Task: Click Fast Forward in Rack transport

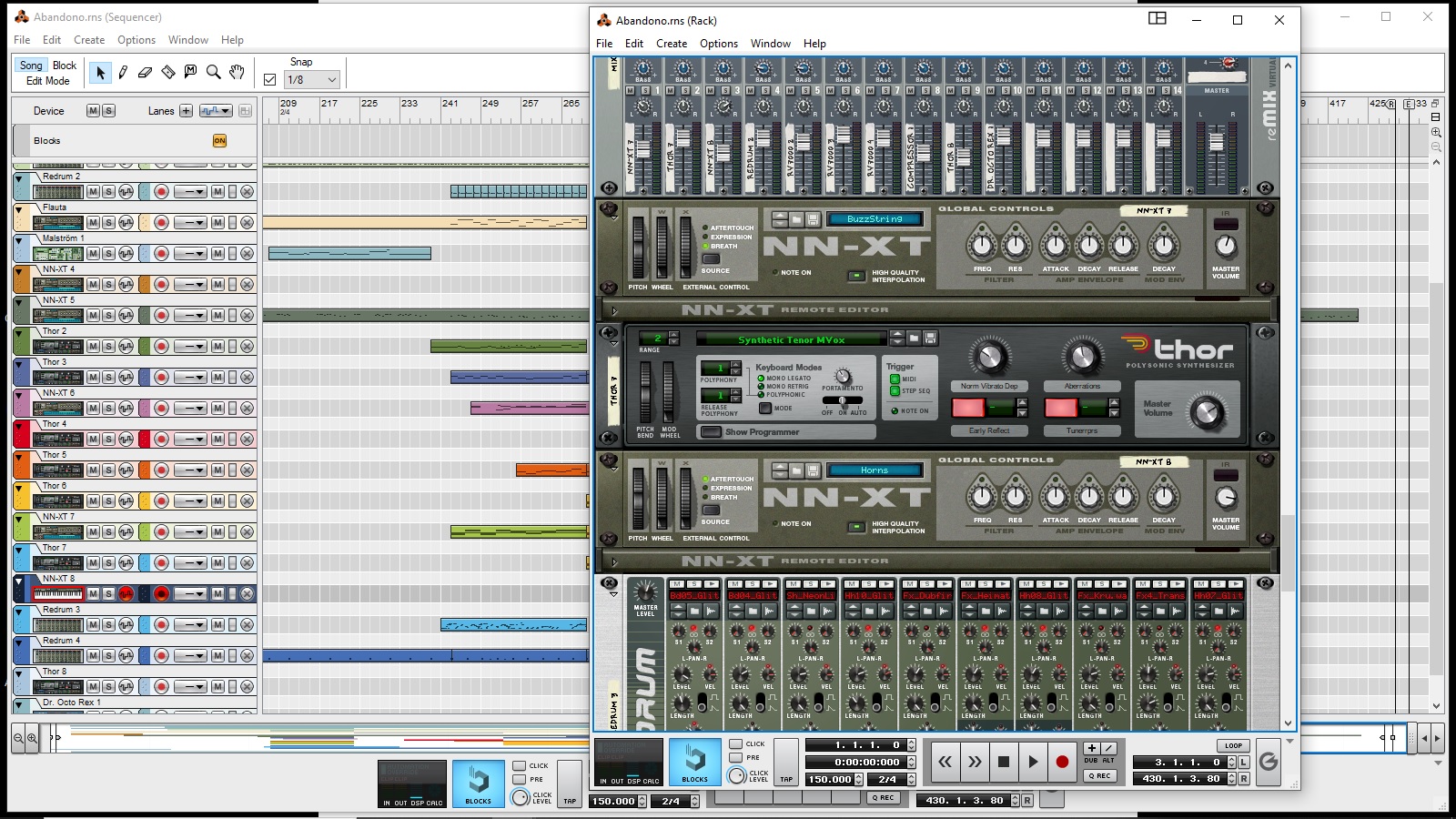Action: click(975, 762)
